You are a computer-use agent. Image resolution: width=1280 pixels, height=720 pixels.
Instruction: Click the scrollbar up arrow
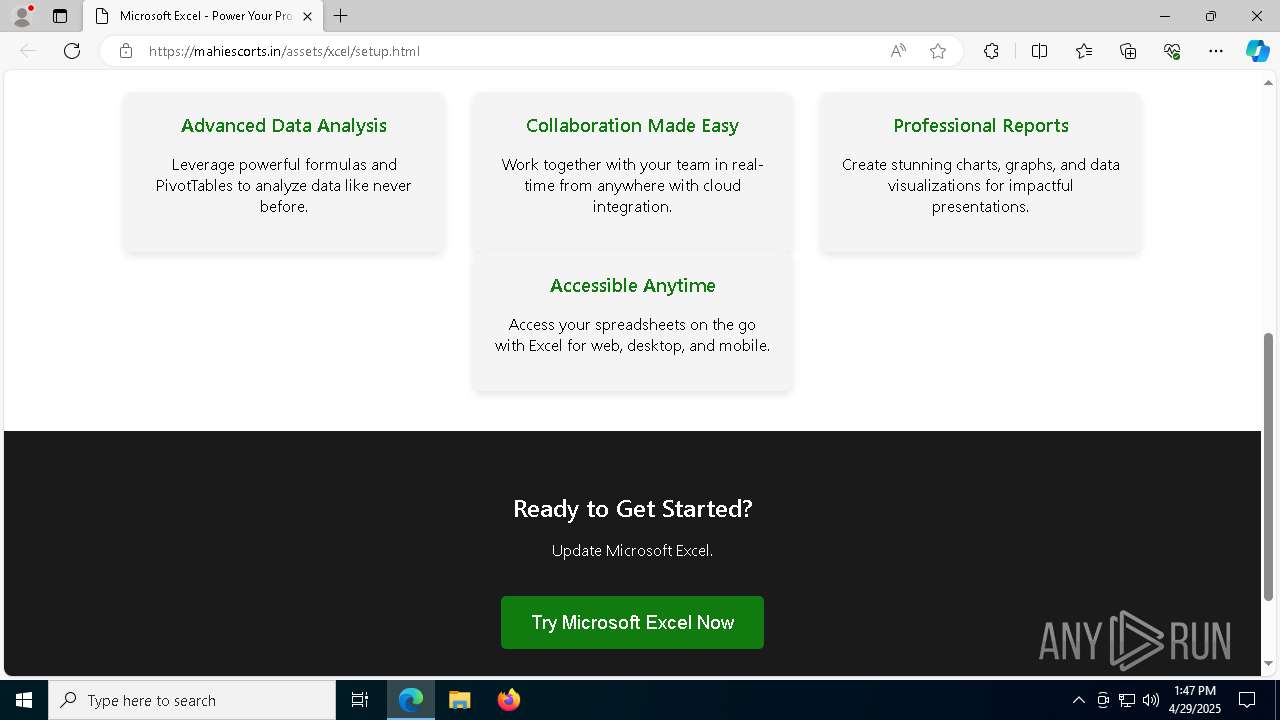point(1269,82)
